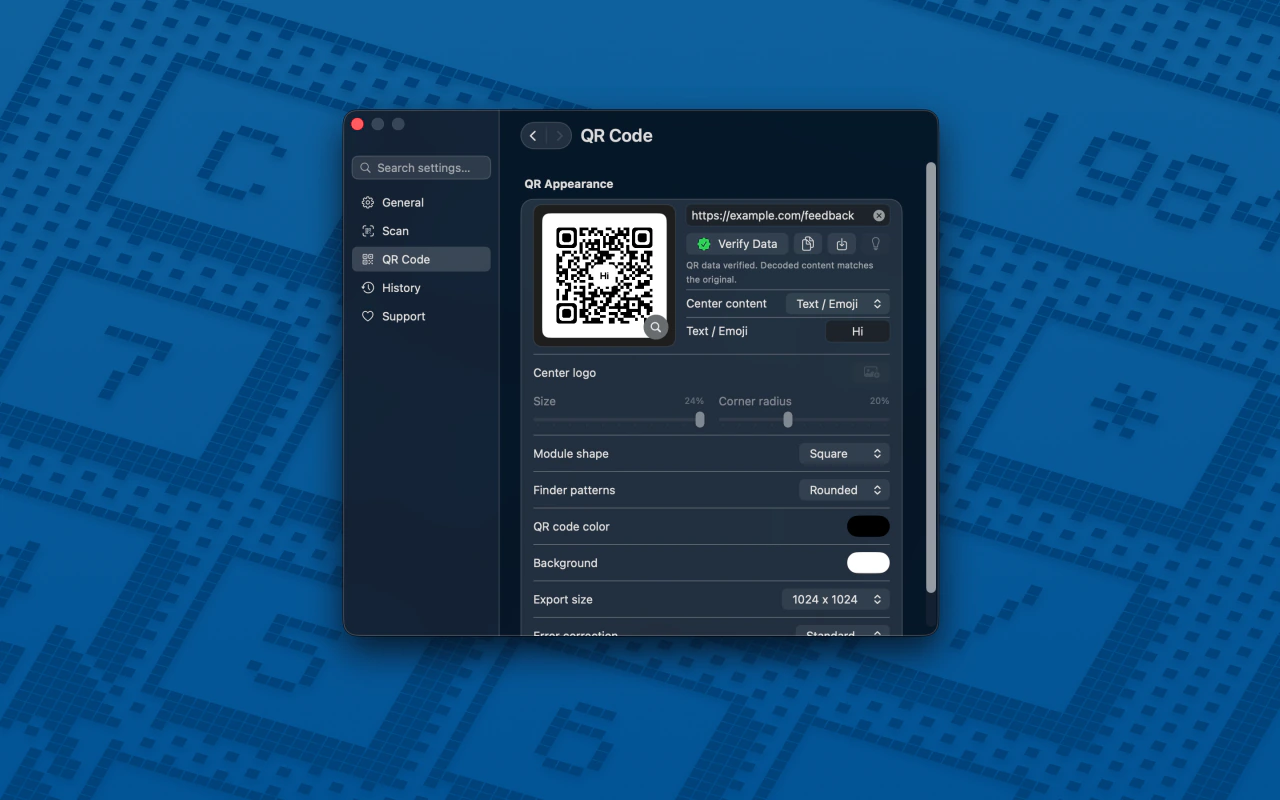Open the General settings page

(421, 203)
